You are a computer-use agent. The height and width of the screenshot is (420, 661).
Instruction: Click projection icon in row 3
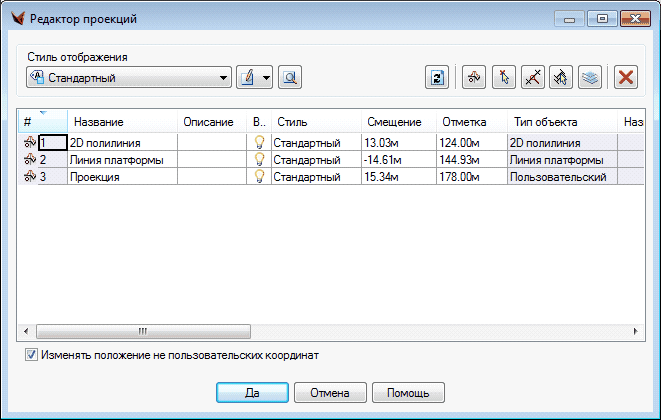28,177
